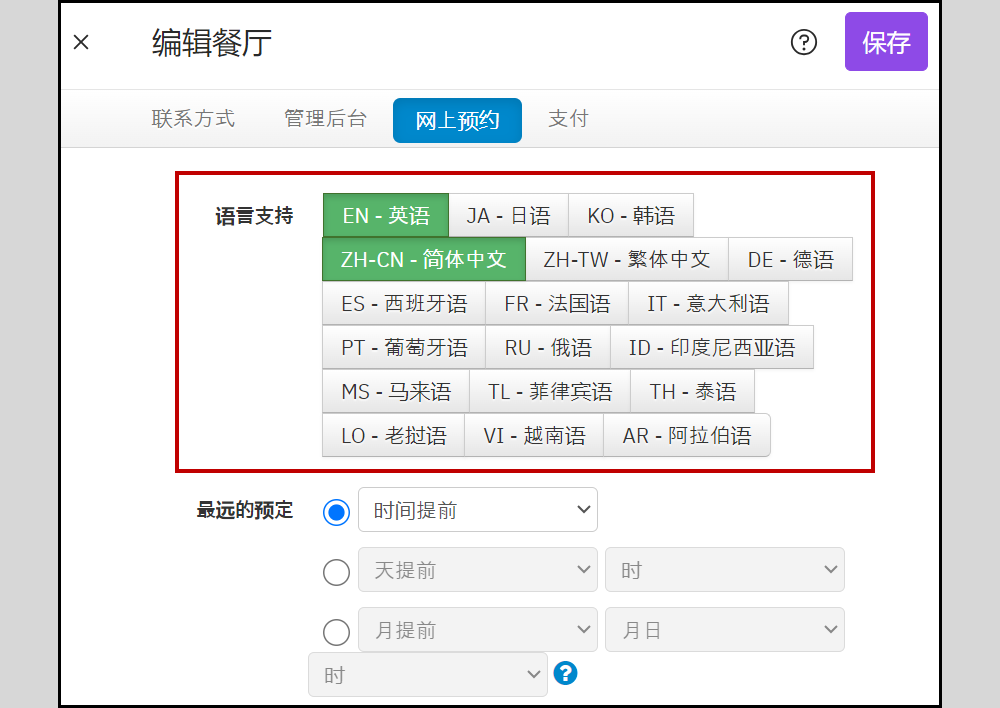Viewport: 1000px width, 708px height.
Task: Enable TL - 菲律宾语 language
Action: [550, 392]
